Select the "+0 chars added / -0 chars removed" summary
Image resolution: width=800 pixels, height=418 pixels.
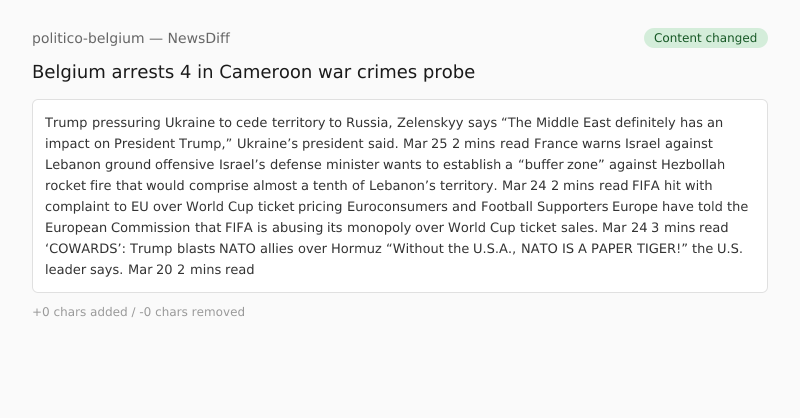tap(138, 312)
